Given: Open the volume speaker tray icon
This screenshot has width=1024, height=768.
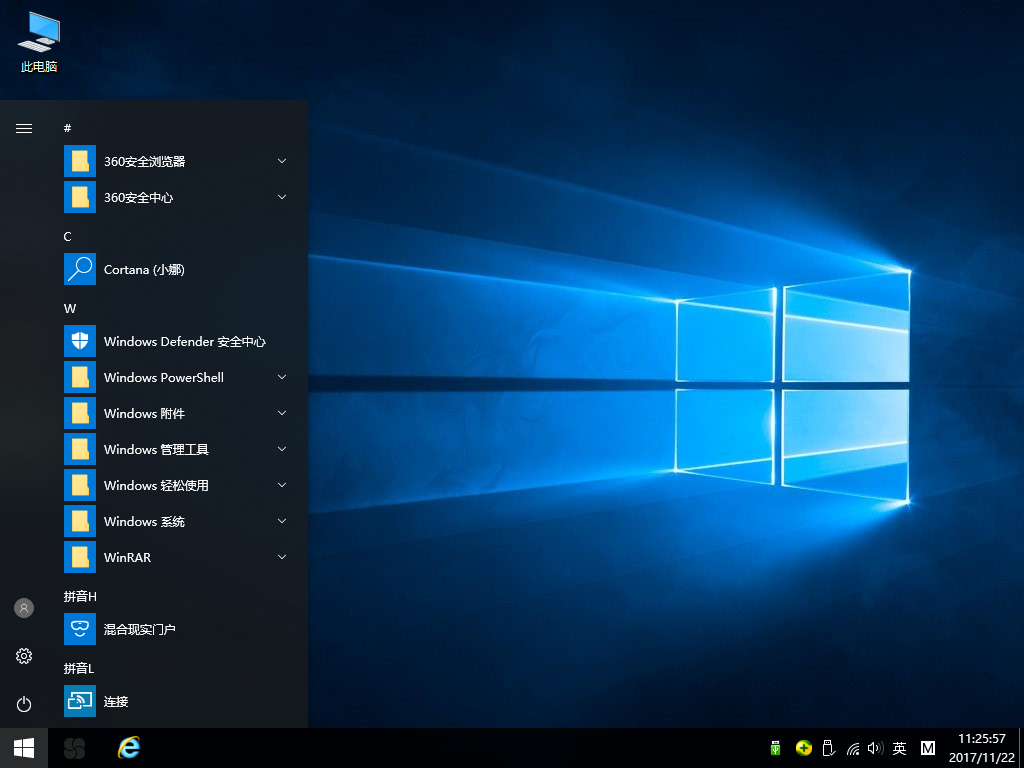Looking at the screenshot, I should tap(875, 748).
